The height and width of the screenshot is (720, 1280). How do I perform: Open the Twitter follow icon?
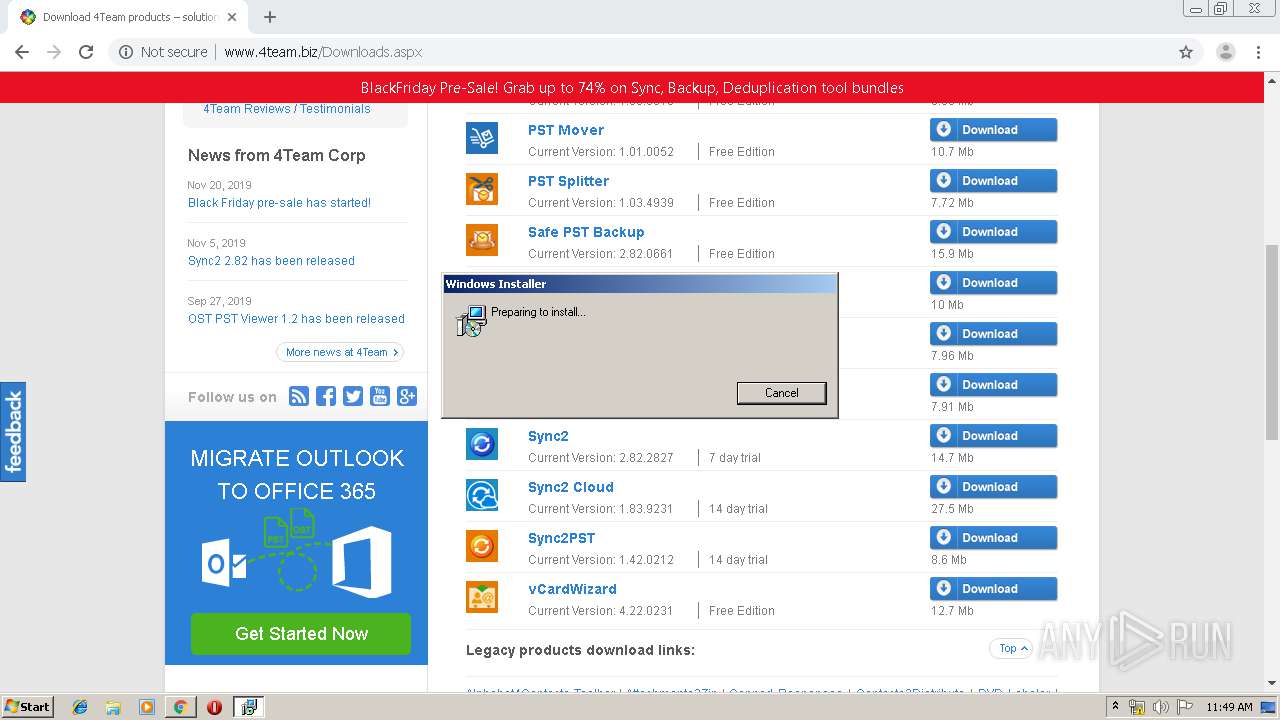click(353, 396)
